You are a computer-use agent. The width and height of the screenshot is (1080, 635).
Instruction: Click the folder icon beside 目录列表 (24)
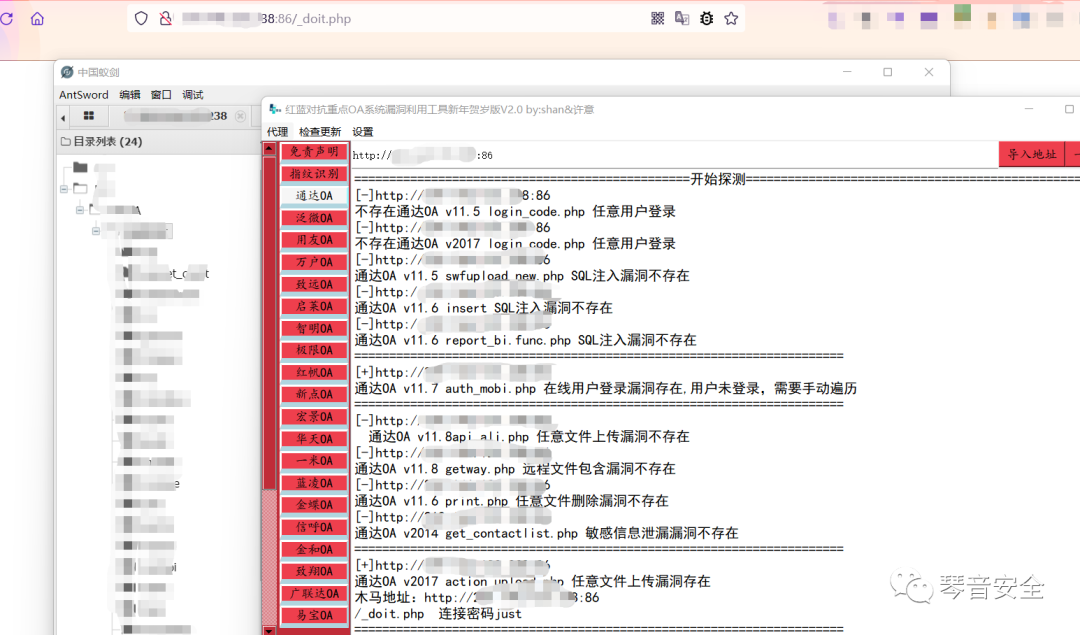click(x=65, y=141)
